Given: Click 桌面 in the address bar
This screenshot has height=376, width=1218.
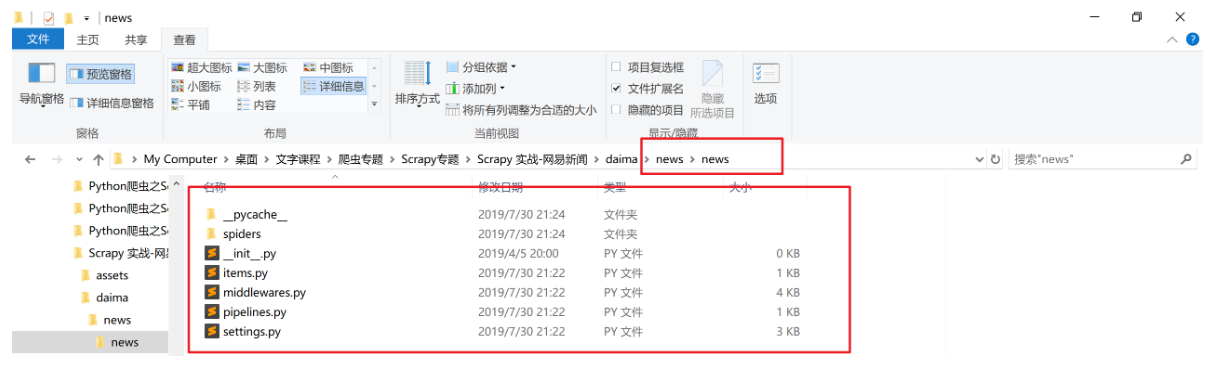Looking at the screenshot, I should point(247,159).
